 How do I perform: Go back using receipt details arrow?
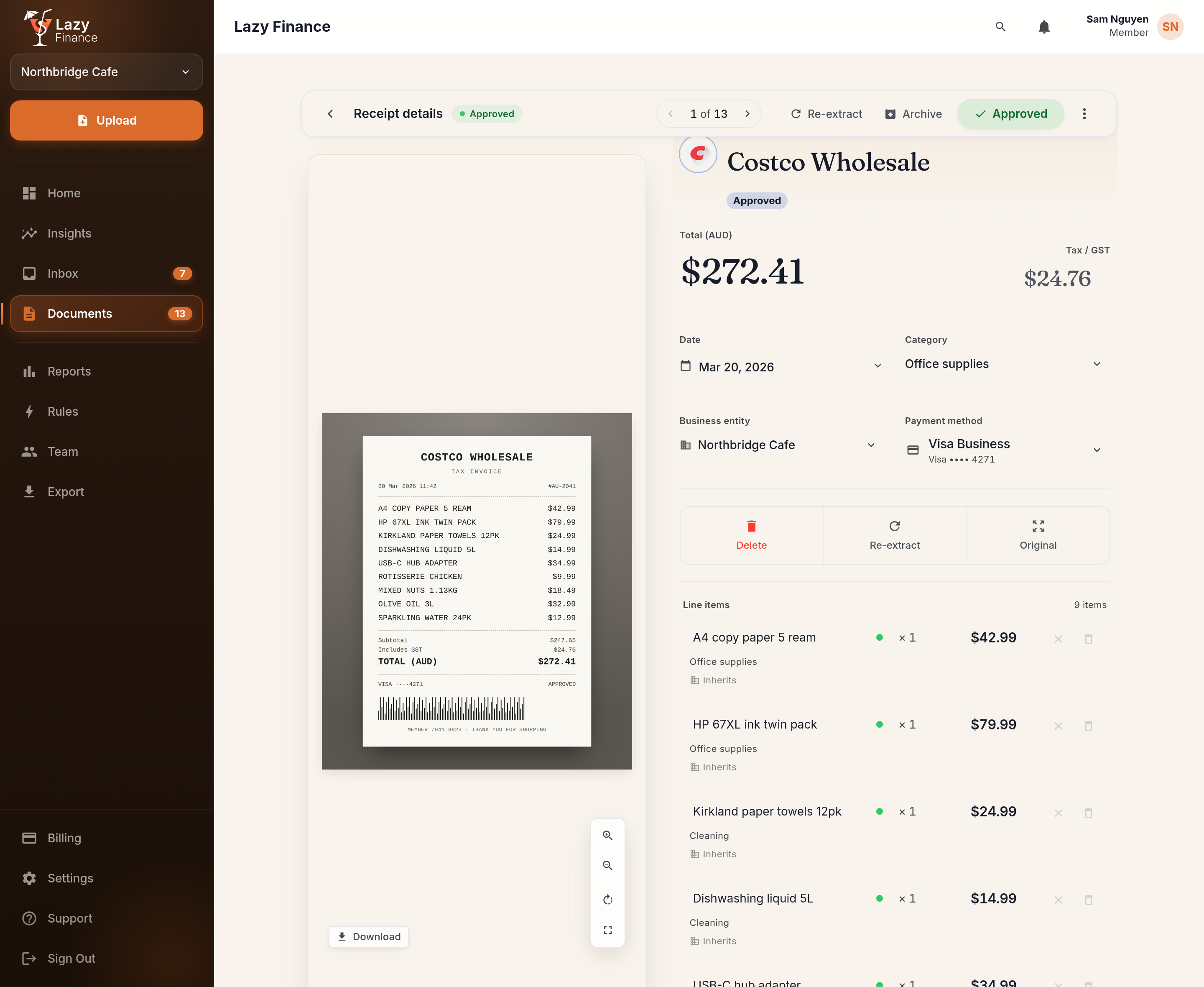click(x=330, y=114)
